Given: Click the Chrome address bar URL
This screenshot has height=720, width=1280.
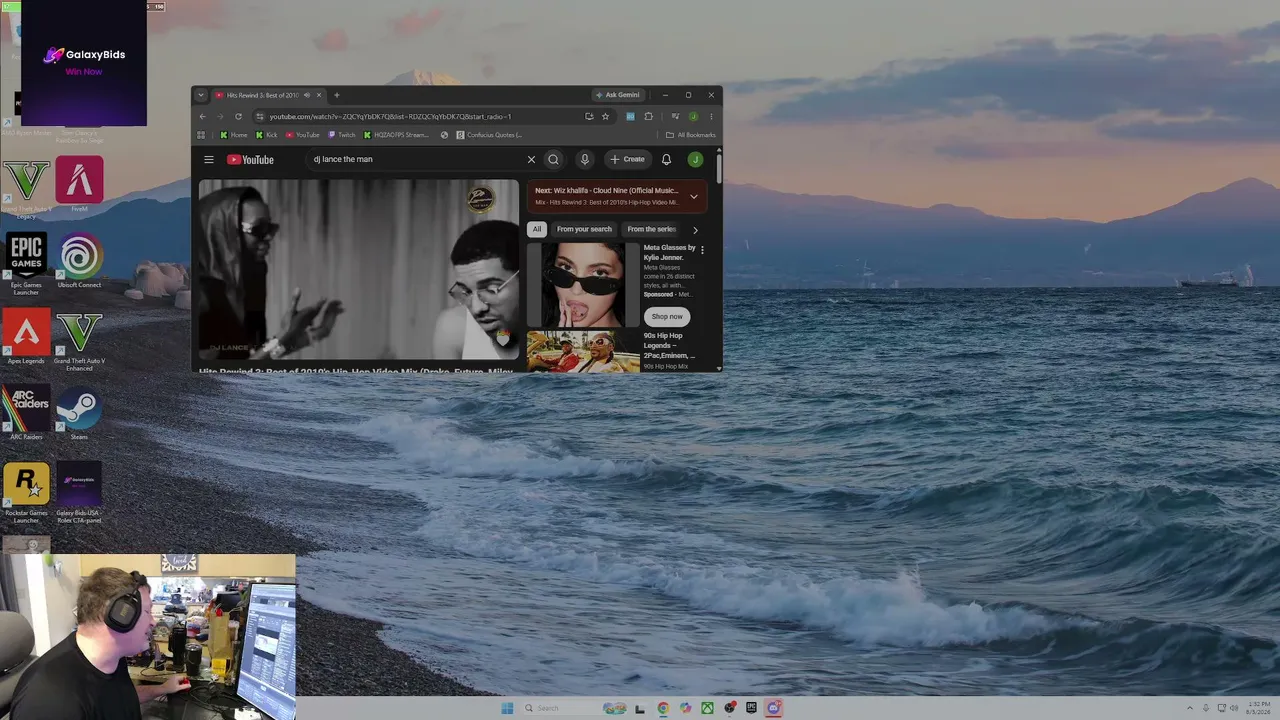Looking at the screenshot, I should click(390, 116).
